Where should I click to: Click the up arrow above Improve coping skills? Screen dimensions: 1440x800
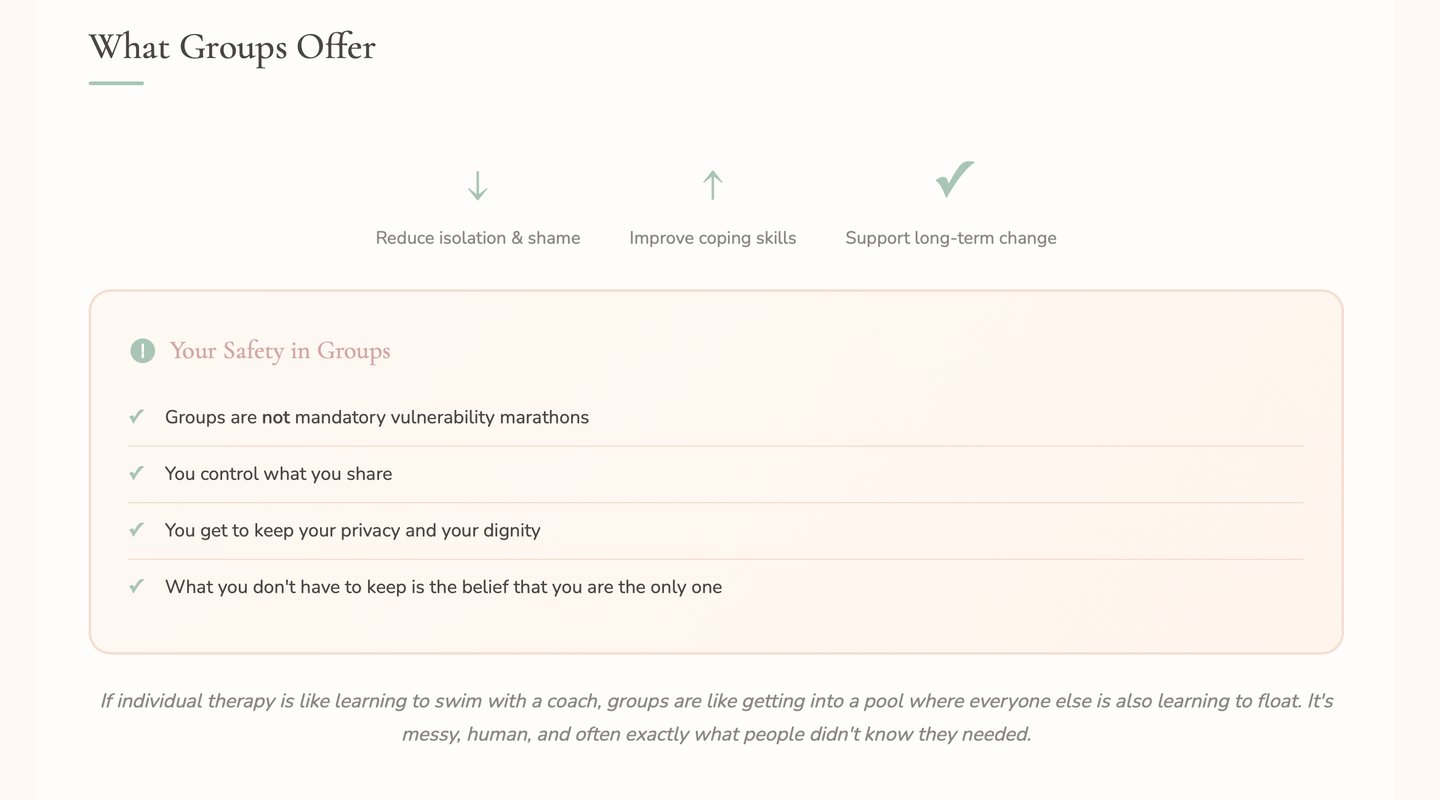[712, 185]
